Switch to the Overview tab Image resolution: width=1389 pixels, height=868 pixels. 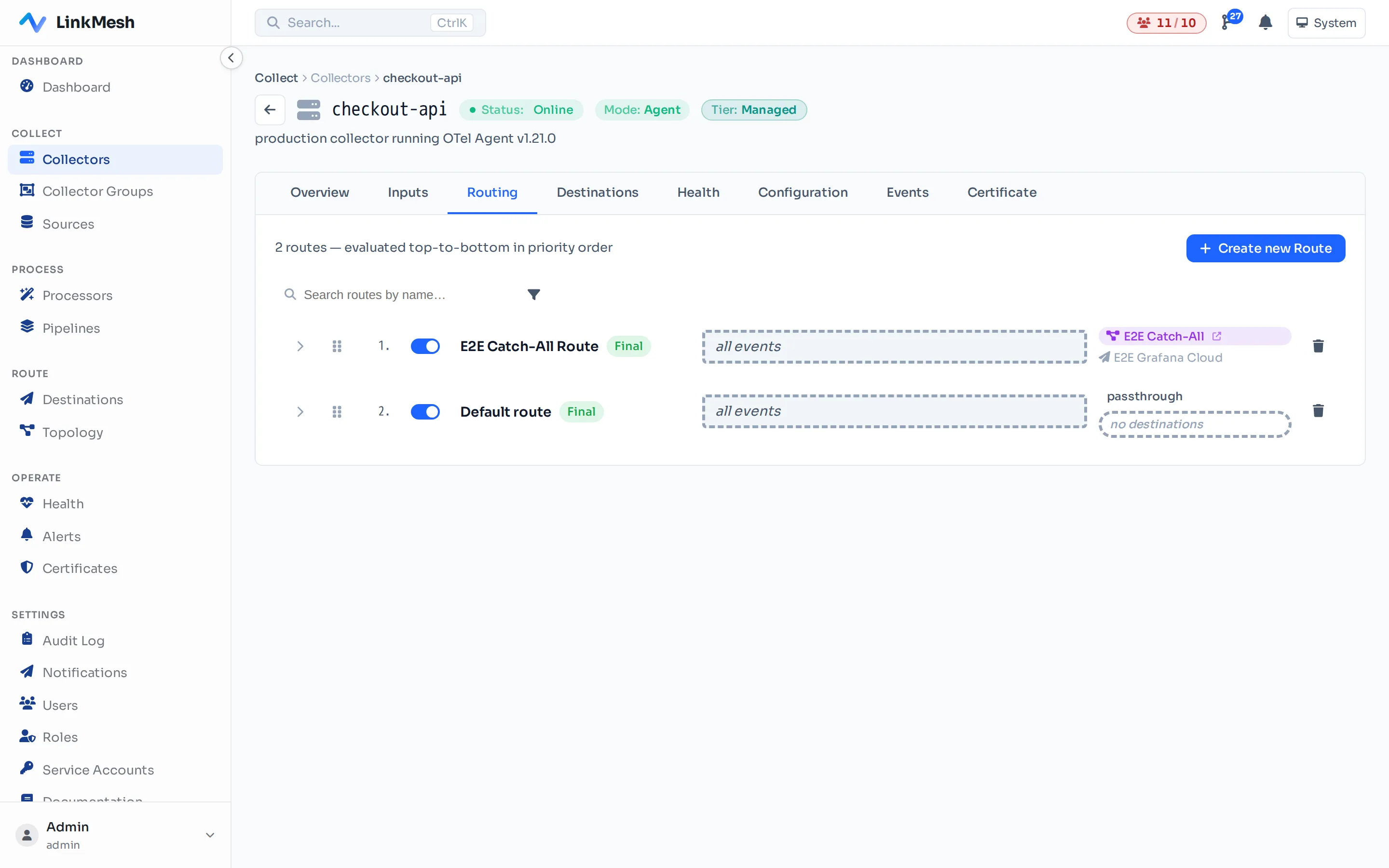(320, 193)
